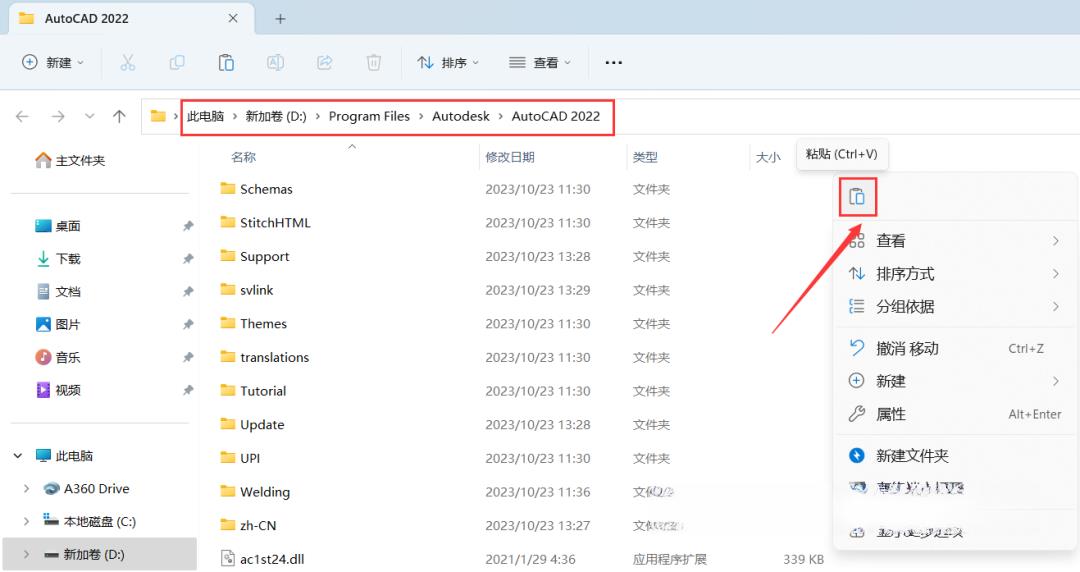Open Videos (视频) in the sidebar
Screen dimensions: 1080x572
tap(58, 390)
